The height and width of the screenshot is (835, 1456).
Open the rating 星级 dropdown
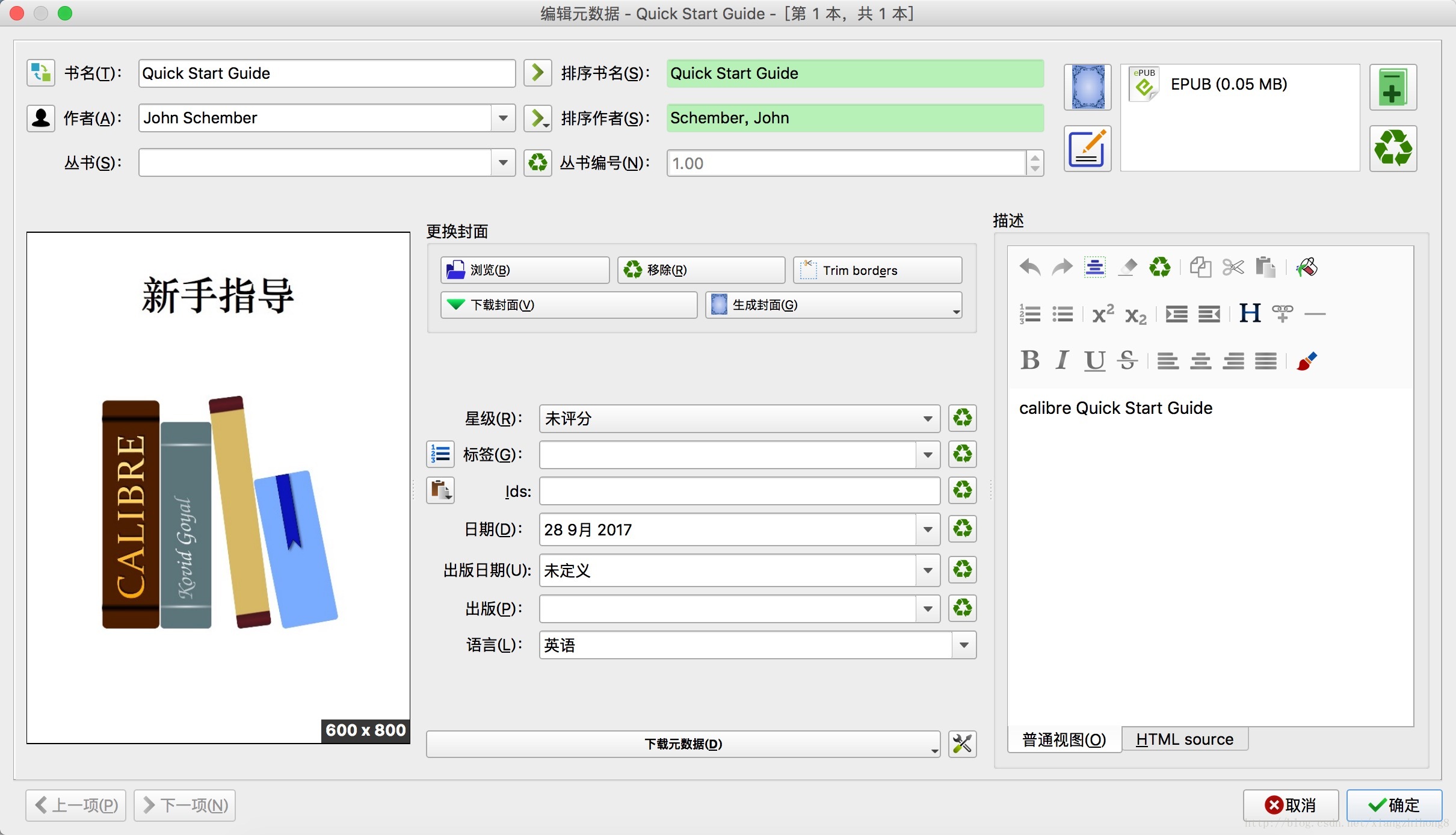click(928, 418)
